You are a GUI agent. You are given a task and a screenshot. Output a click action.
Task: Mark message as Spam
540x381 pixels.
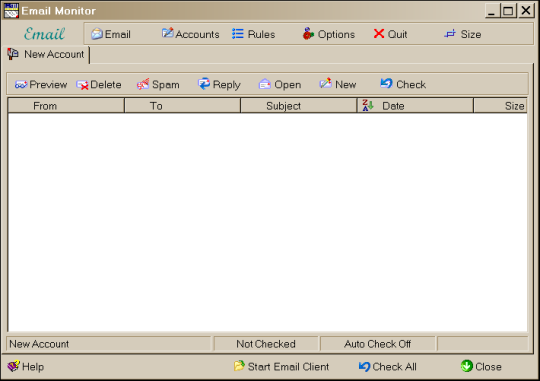click(158, 84)
